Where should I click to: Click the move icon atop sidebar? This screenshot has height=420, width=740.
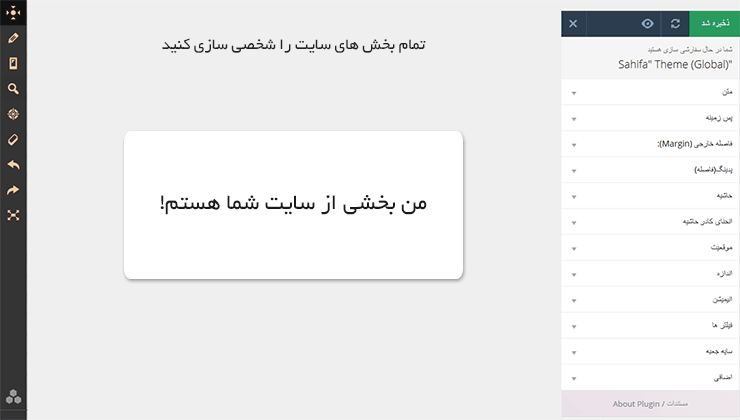(13, 12)
